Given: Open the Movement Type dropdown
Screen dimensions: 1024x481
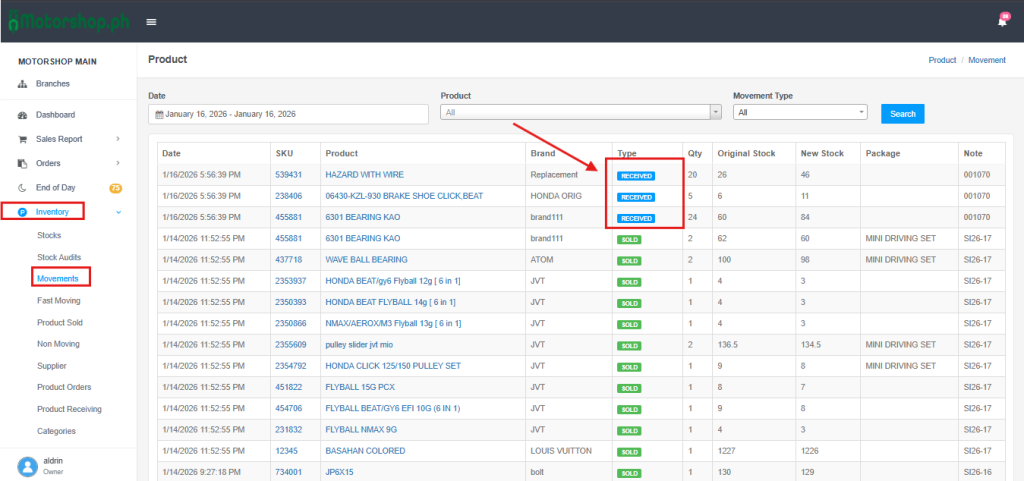Looking at the screenshot, I should pos(799,113).
